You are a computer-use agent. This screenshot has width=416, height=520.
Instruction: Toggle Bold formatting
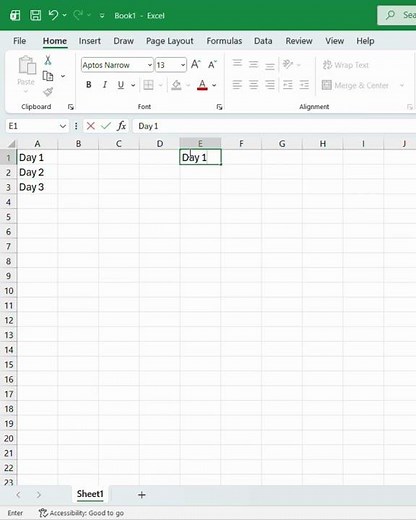click(x=88, y=85)
